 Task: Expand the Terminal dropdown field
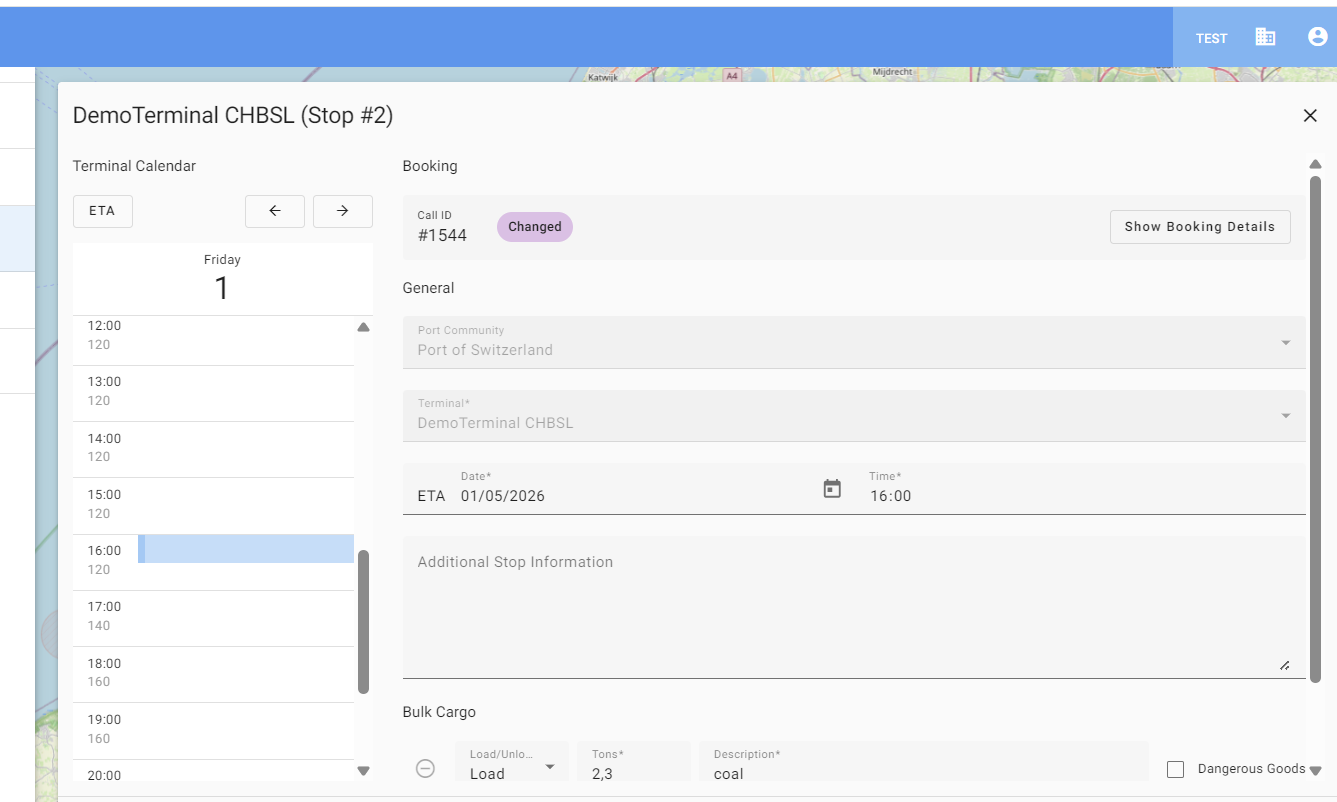(x=1285, y=416)
